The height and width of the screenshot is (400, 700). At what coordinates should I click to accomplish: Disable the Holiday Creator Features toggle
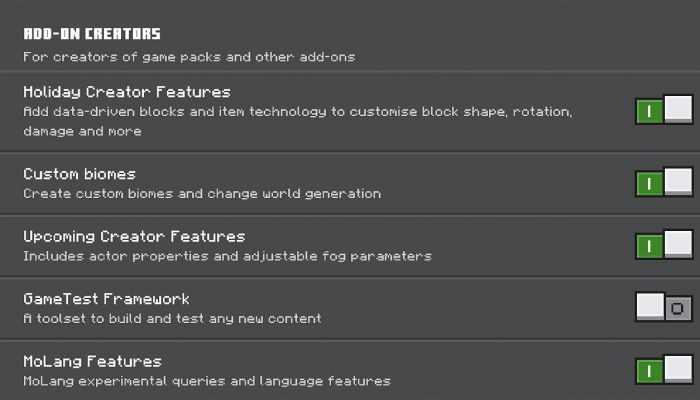[x=663, y=110]
